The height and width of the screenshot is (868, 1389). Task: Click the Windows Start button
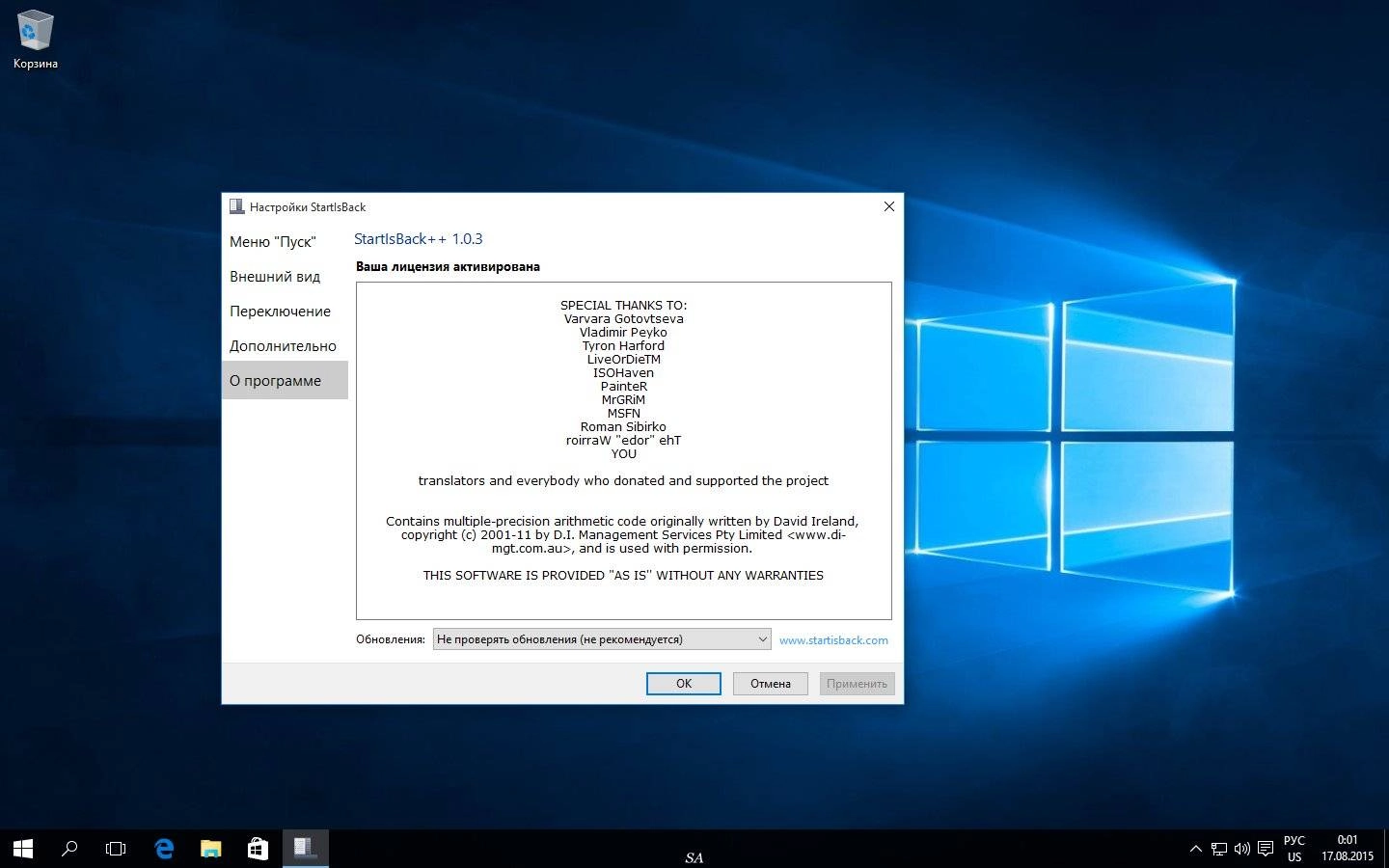coord(23,849)
